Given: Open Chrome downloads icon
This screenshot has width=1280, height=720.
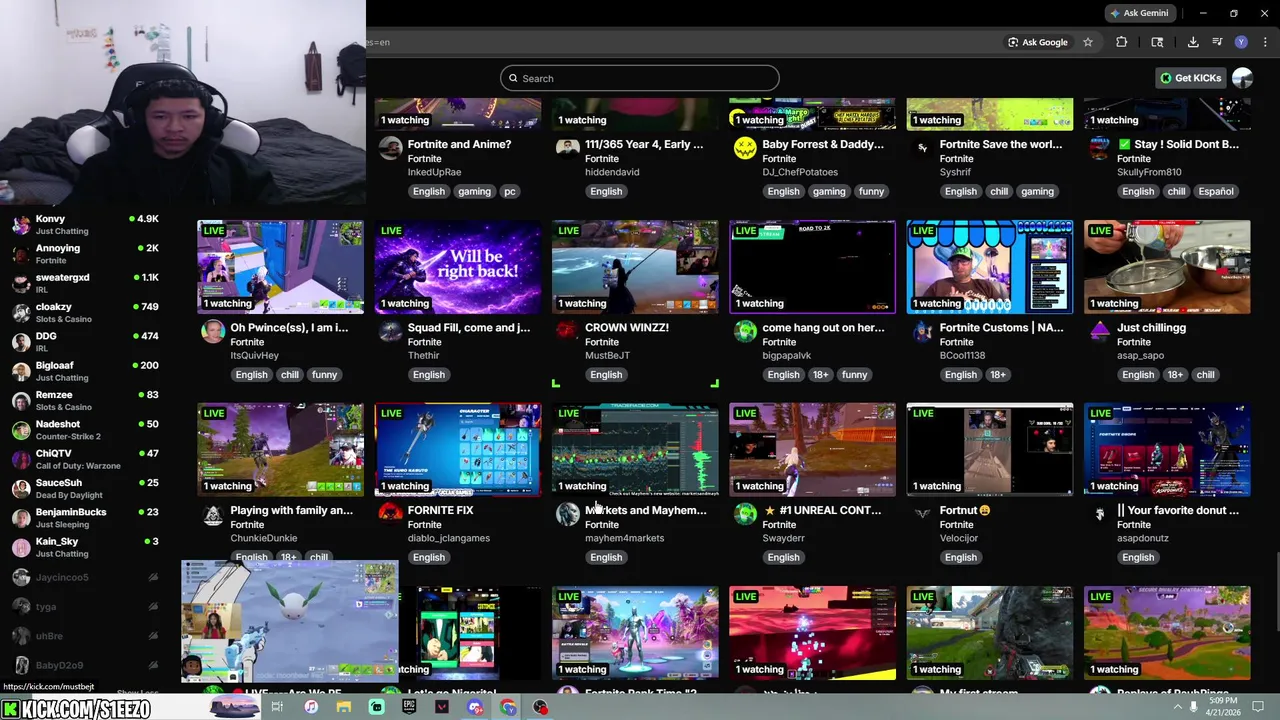Looking at the screenshot, I should point(1193,42).
